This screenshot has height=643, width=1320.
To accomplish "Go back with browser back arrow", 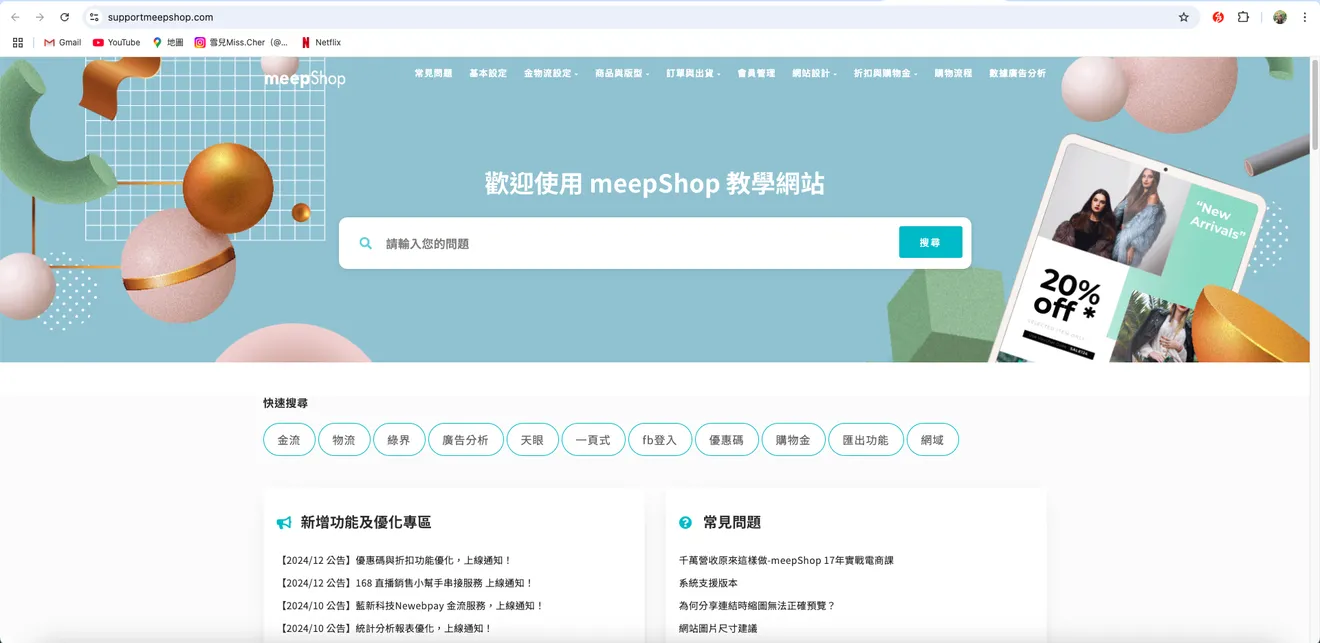I will click(15, 17).
